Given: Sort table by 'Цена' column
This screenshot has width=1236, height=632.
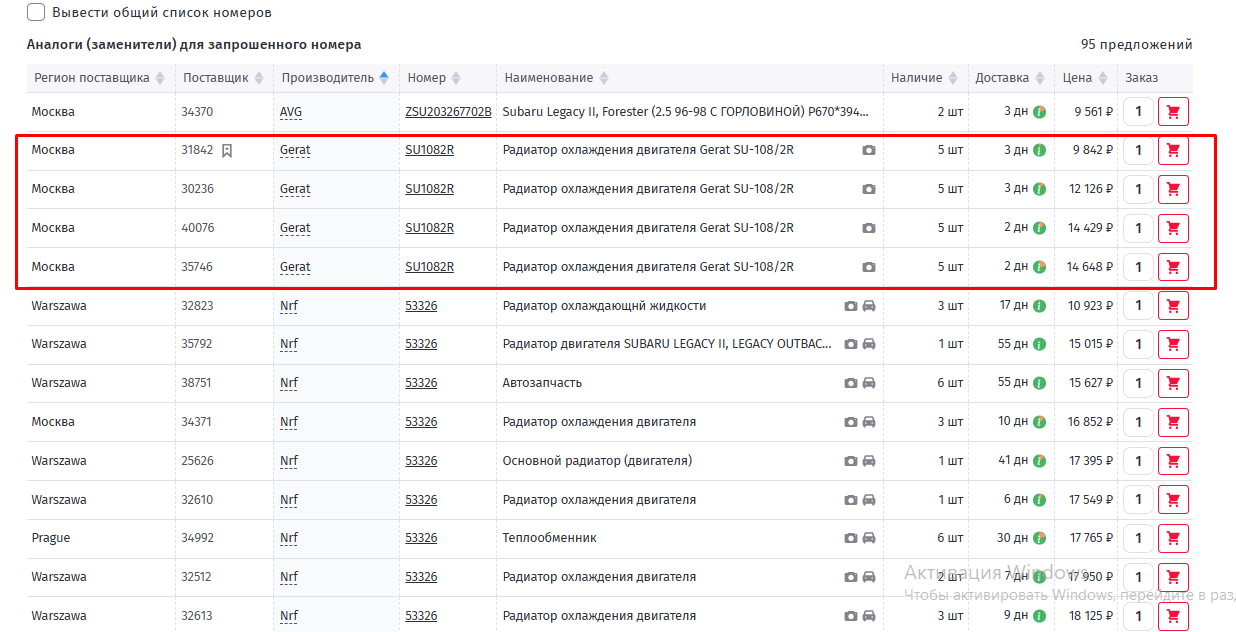Looking at the screenshot, I should (x=1078, y=78).
